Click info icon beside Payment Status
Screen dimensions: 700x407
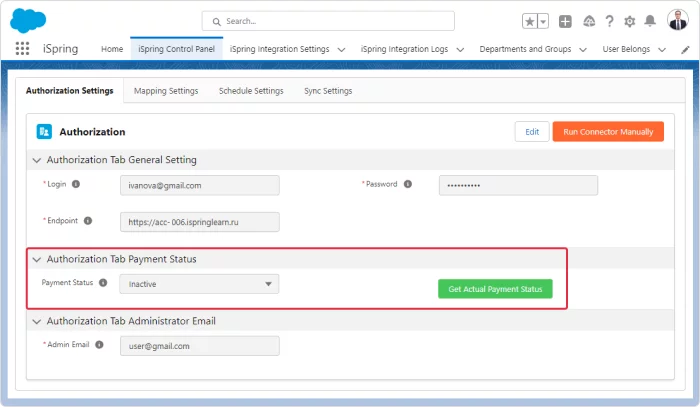pyautogui.click(x=103, y=282)
